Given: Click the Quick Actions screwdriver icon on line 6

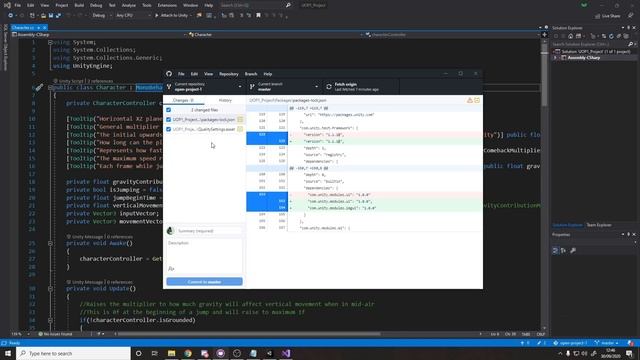Looking at the screenshot, I should pyautogui.click(x=39, y=87).
